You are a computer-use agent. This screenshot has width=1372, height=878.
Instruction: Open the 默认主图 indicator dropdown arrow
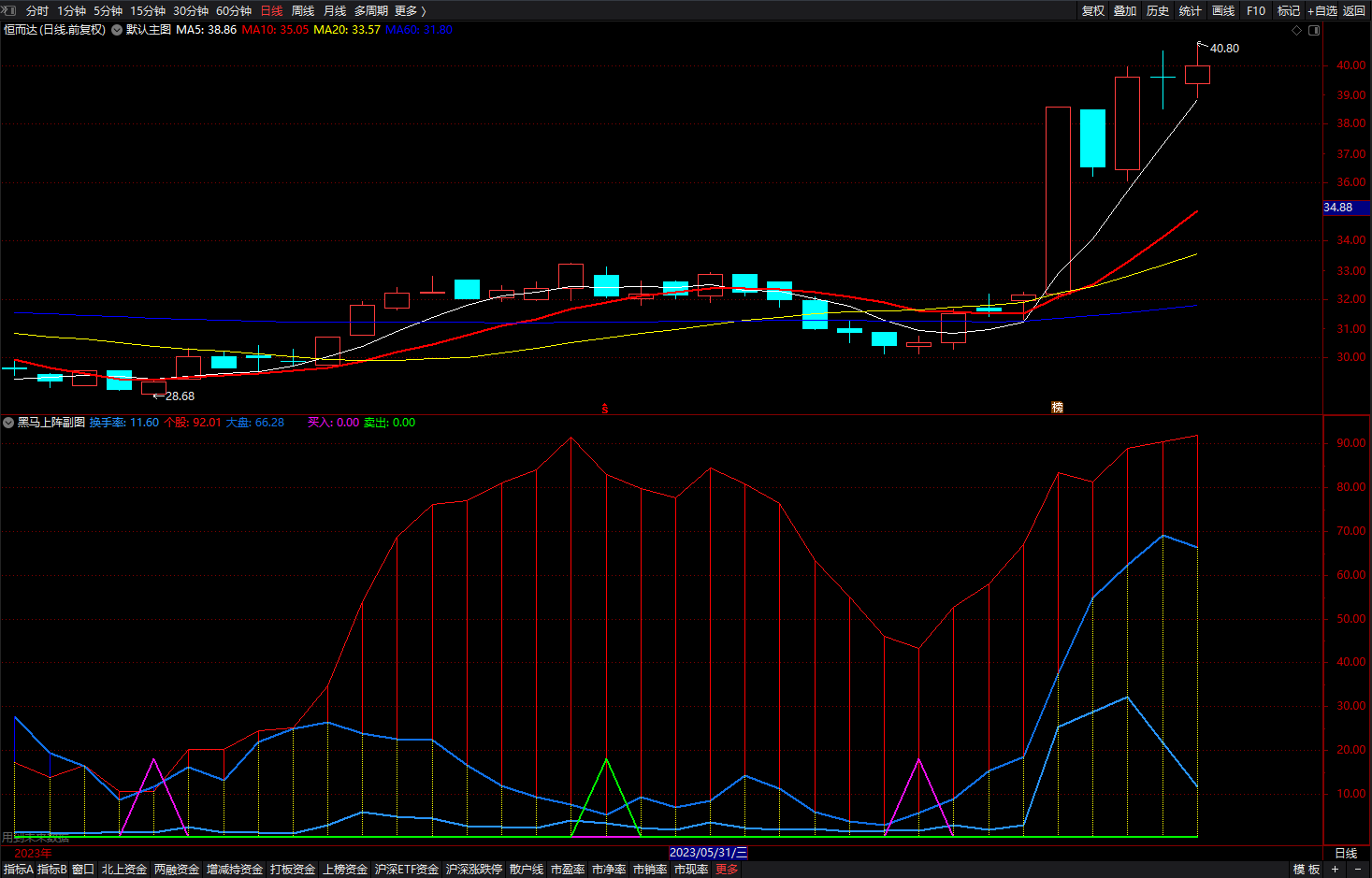pos(117,30)
